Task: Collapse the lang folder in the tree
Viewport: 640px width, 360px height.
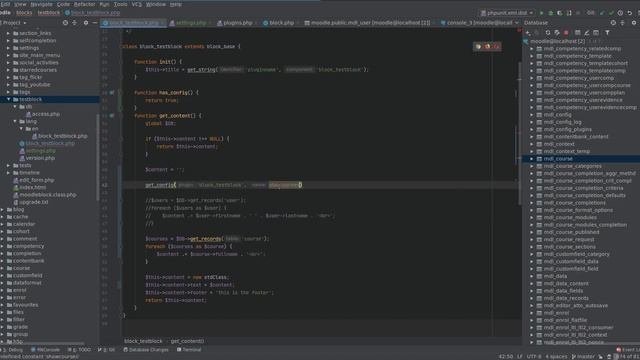Action: click(x=15, y=121)
